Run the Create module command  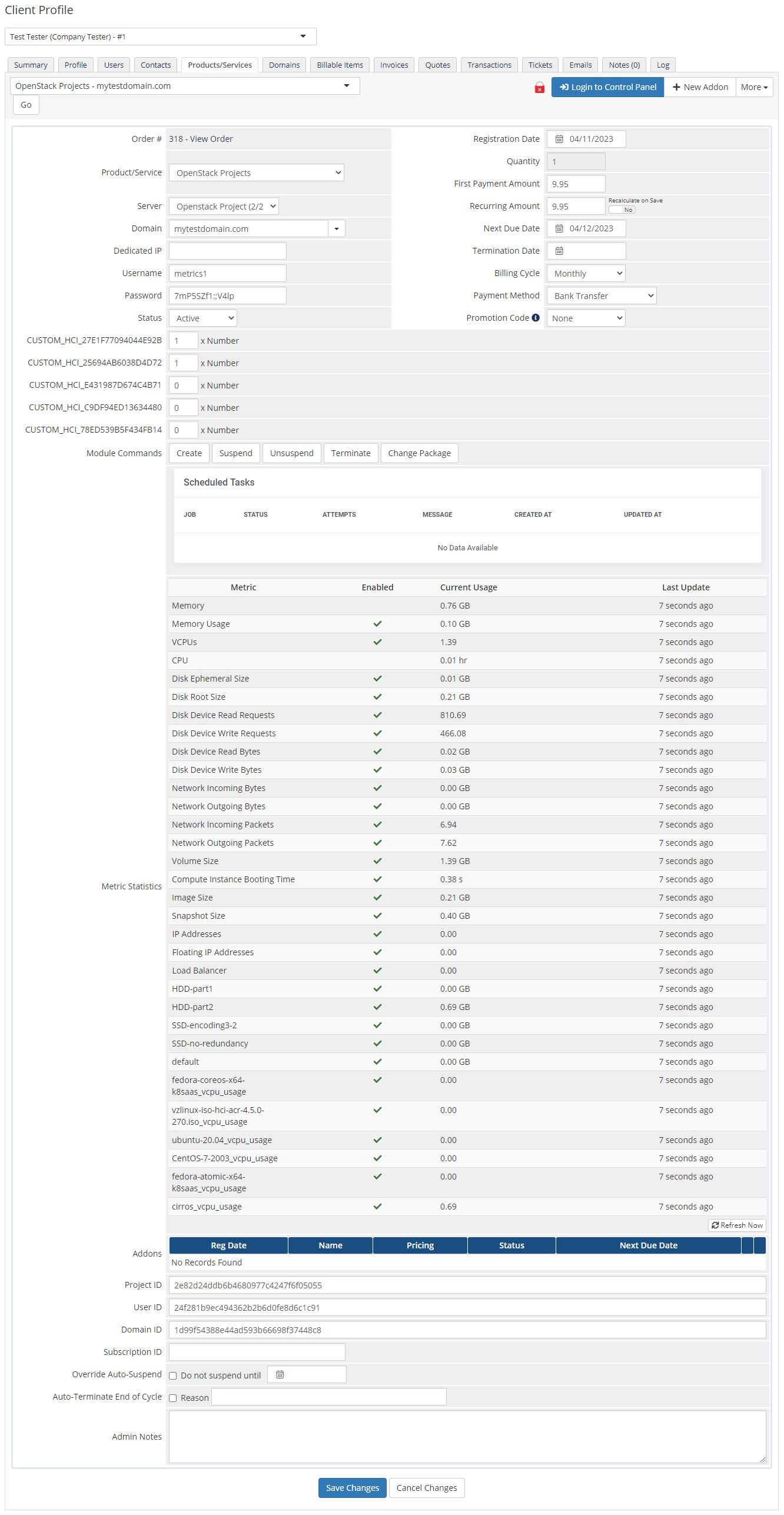tap(189, 453)
